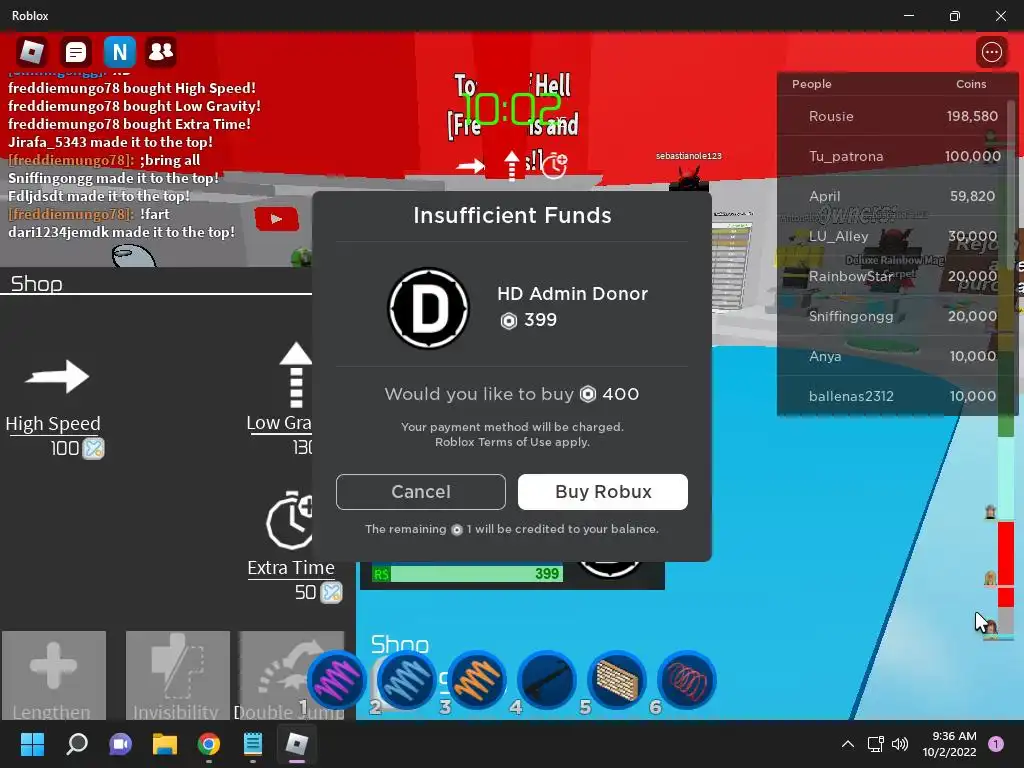Click the blue N icon in top bar
The width and height of the screenshot is (1024, 768).
click(120, 52)
